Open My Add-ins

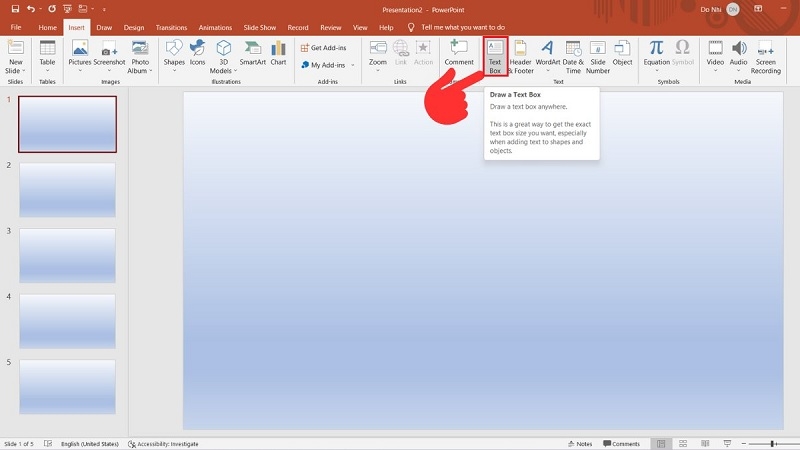tap(323, 65)
